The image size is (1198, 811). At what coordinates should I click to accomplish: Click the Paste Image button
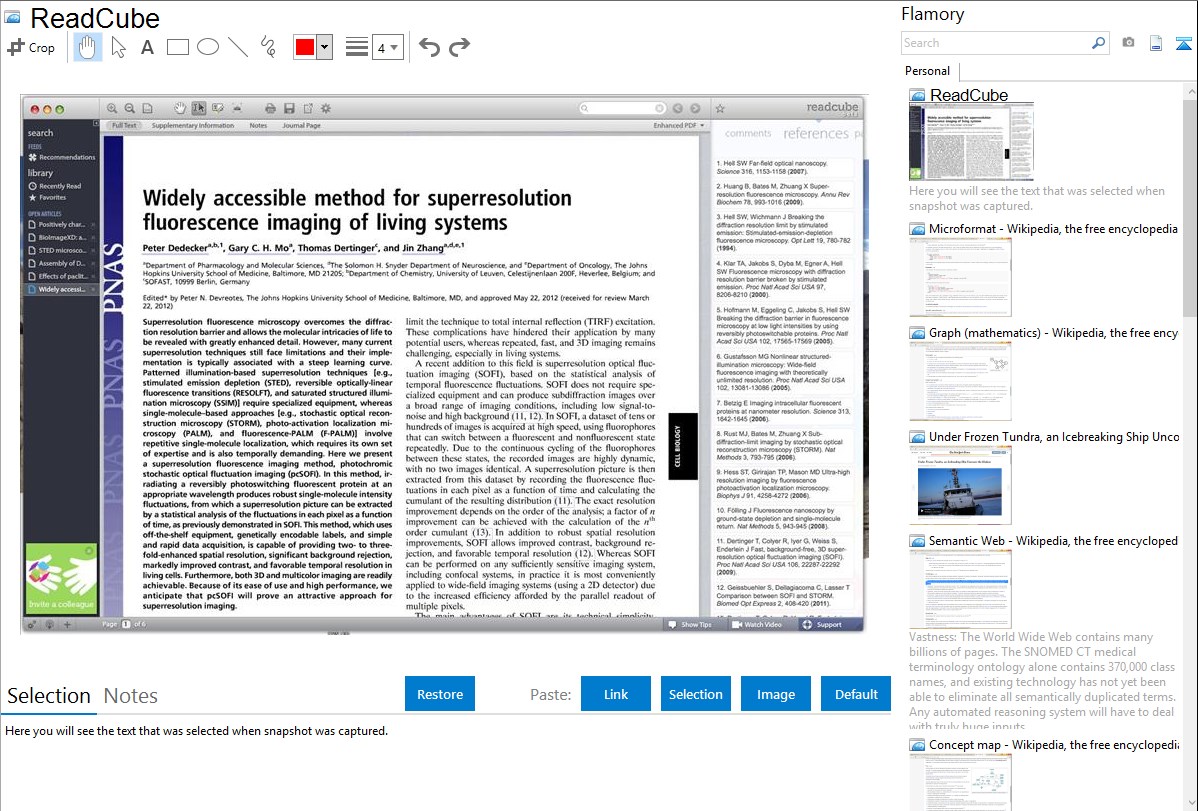(775, 694)
